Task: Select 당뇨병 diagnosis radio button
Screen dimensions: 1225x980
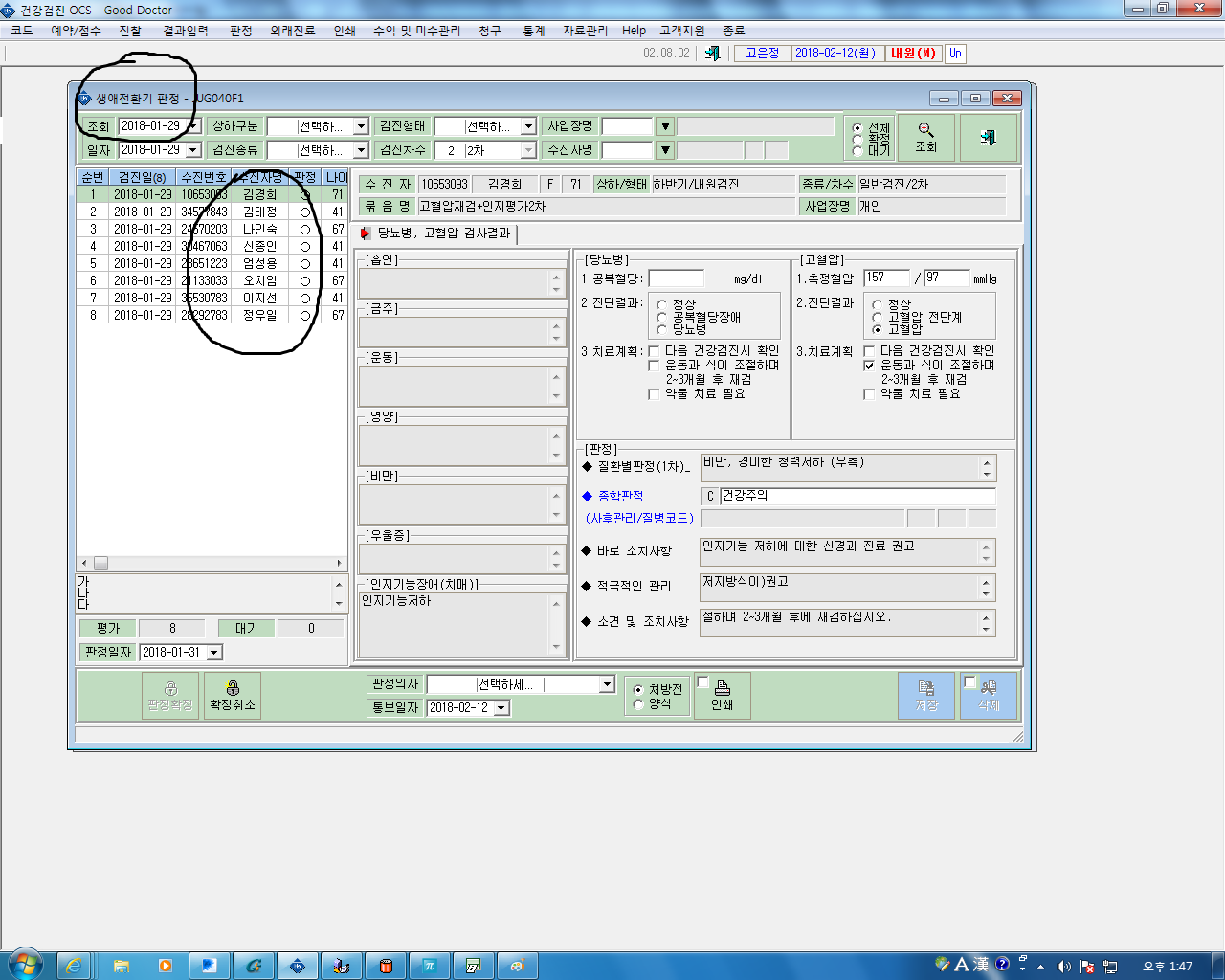Action: [661, 329]
